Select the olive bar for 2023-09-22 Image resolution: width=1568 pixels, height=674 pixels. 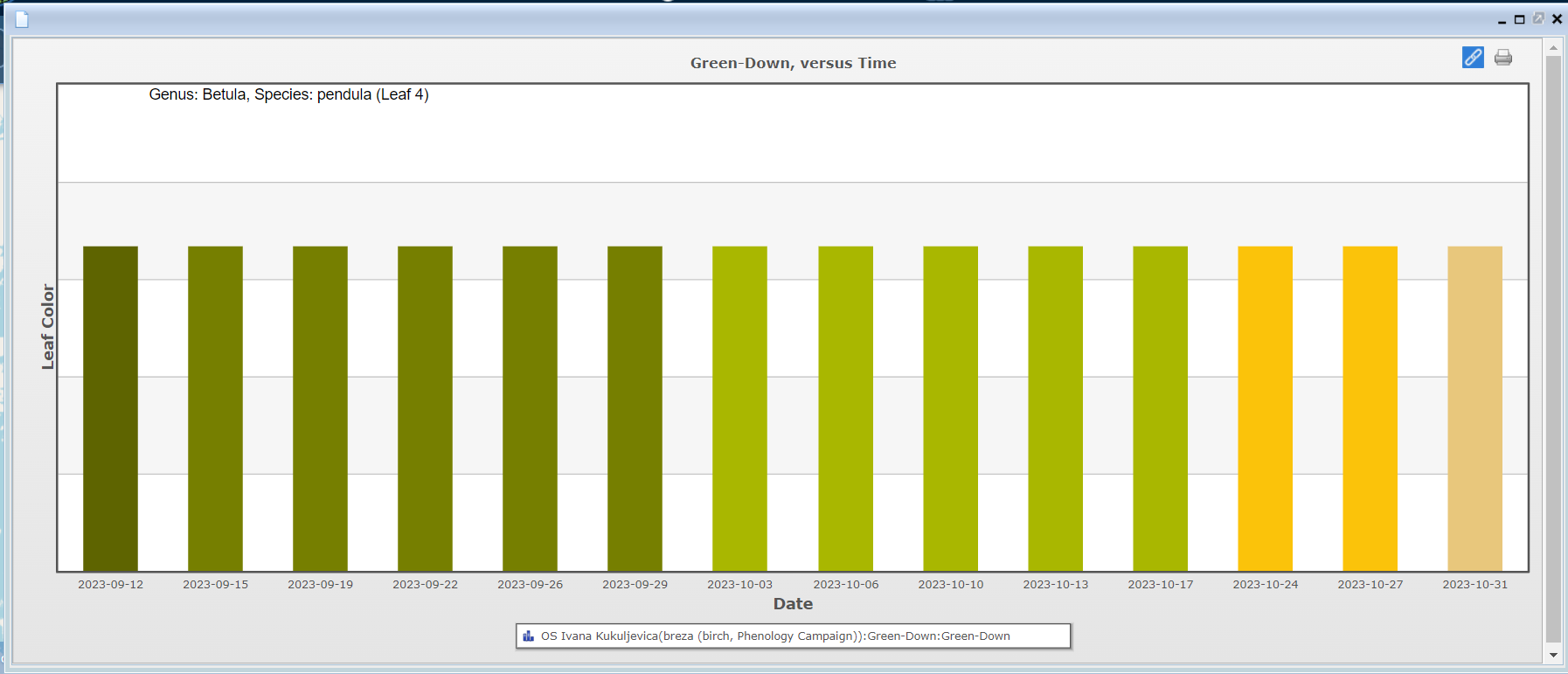425,408
